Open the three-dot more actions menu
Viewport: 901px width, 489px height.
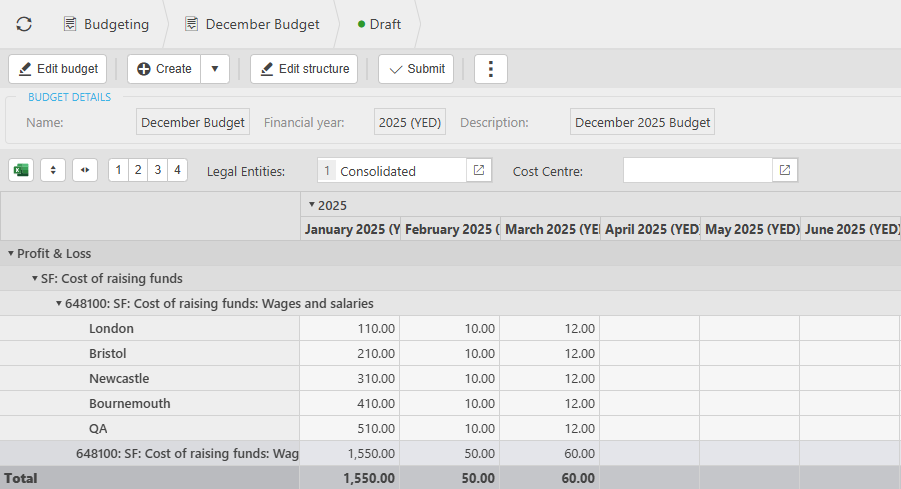coord(491,69)
